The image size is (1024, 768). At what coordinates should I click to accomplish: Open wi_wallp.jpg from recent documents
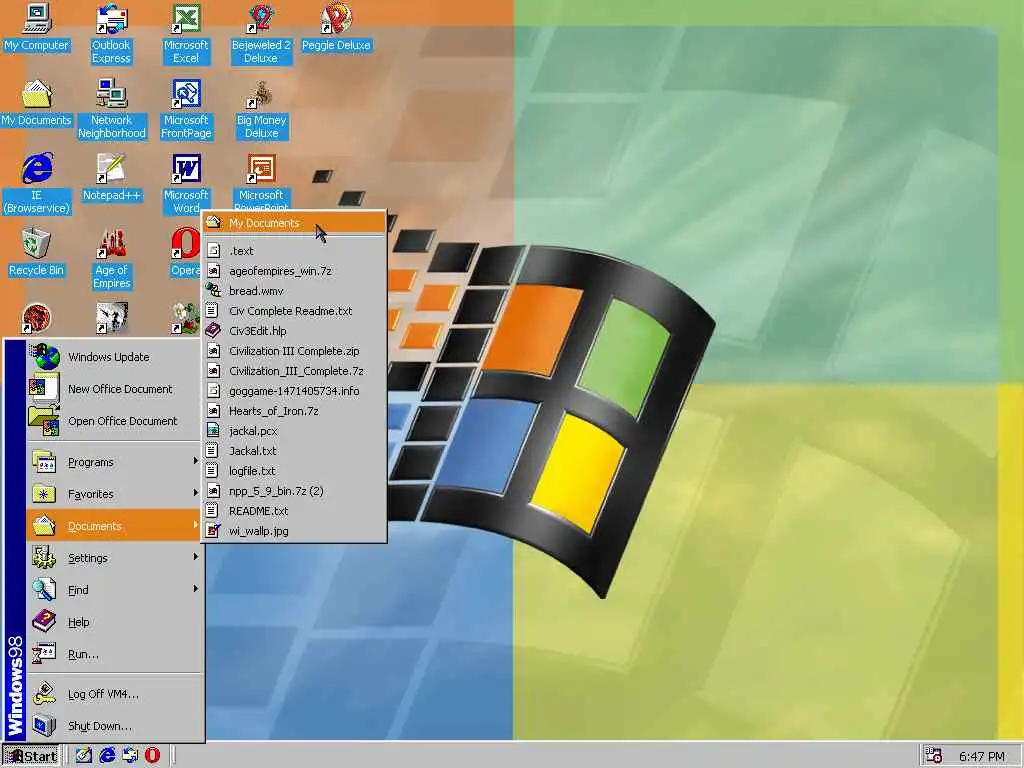[294, 532]
